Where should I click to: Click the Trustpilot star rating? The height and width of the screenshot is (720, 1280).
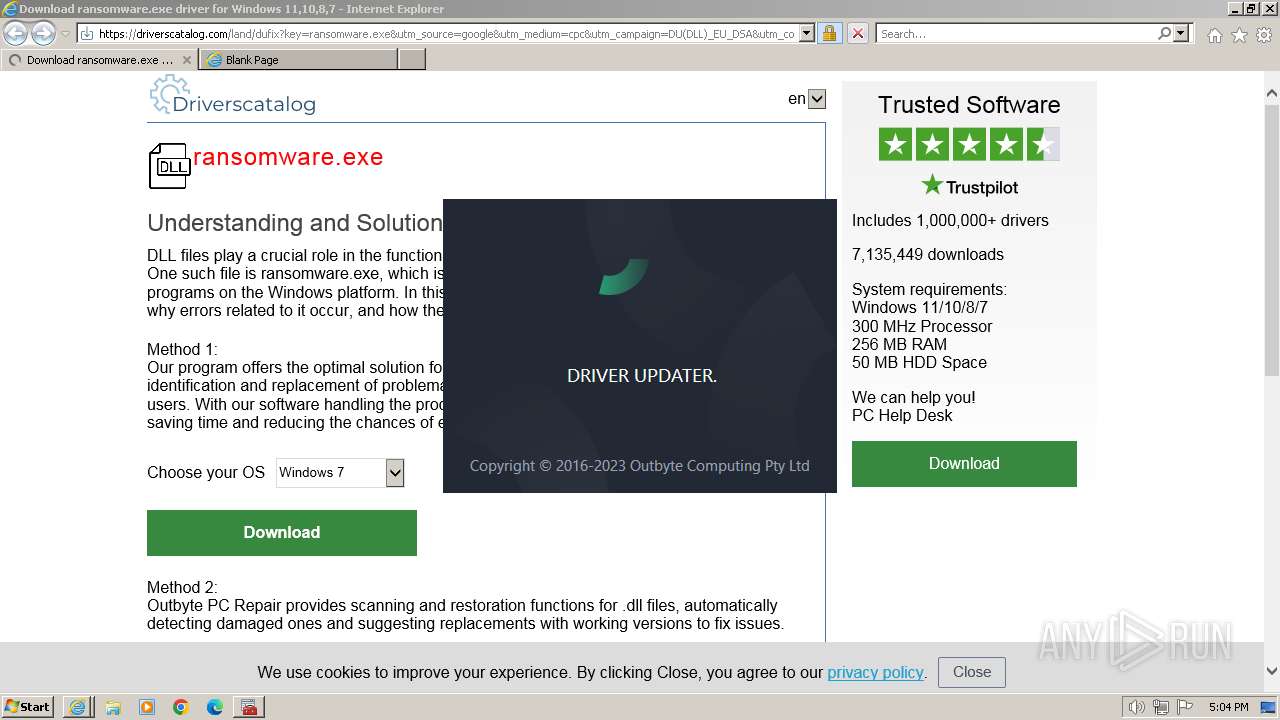[x=969, y=145]
